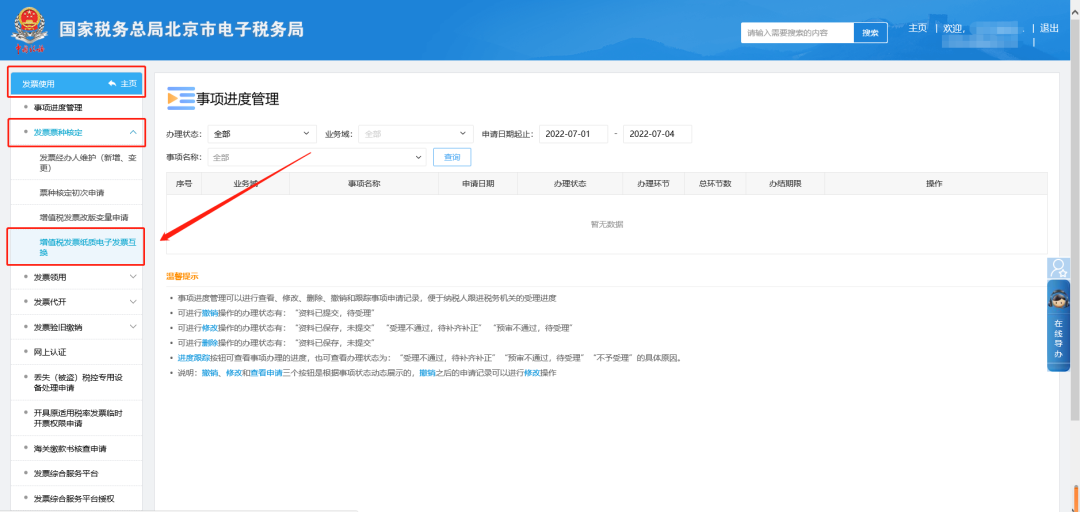
Task: Expand the 发票领用 menu section
Action: [x=133, y=277]
